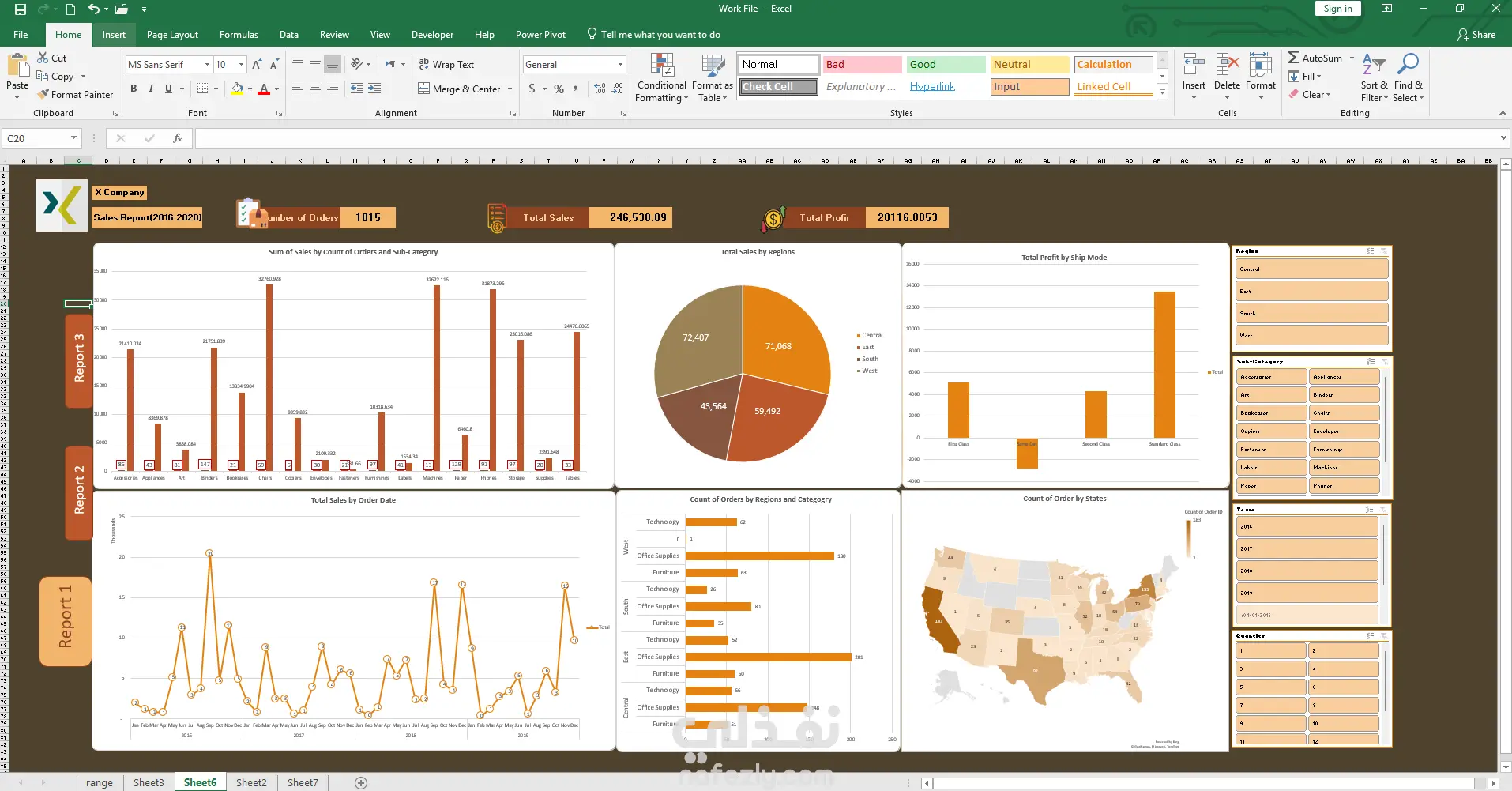
Task: Click the Insert Function fx icon
Action: 178,138
